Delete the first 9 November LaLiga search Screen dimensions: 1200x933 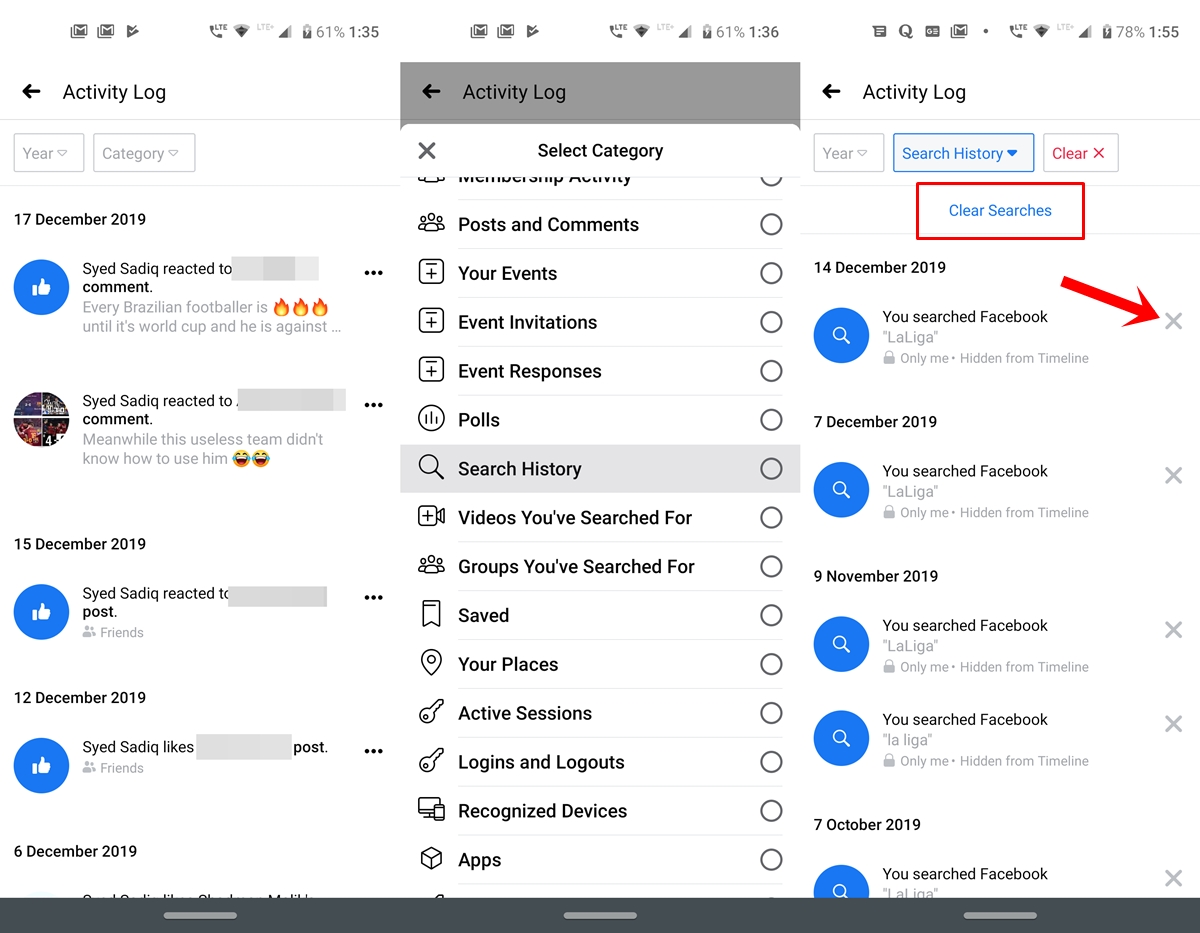1173,630
